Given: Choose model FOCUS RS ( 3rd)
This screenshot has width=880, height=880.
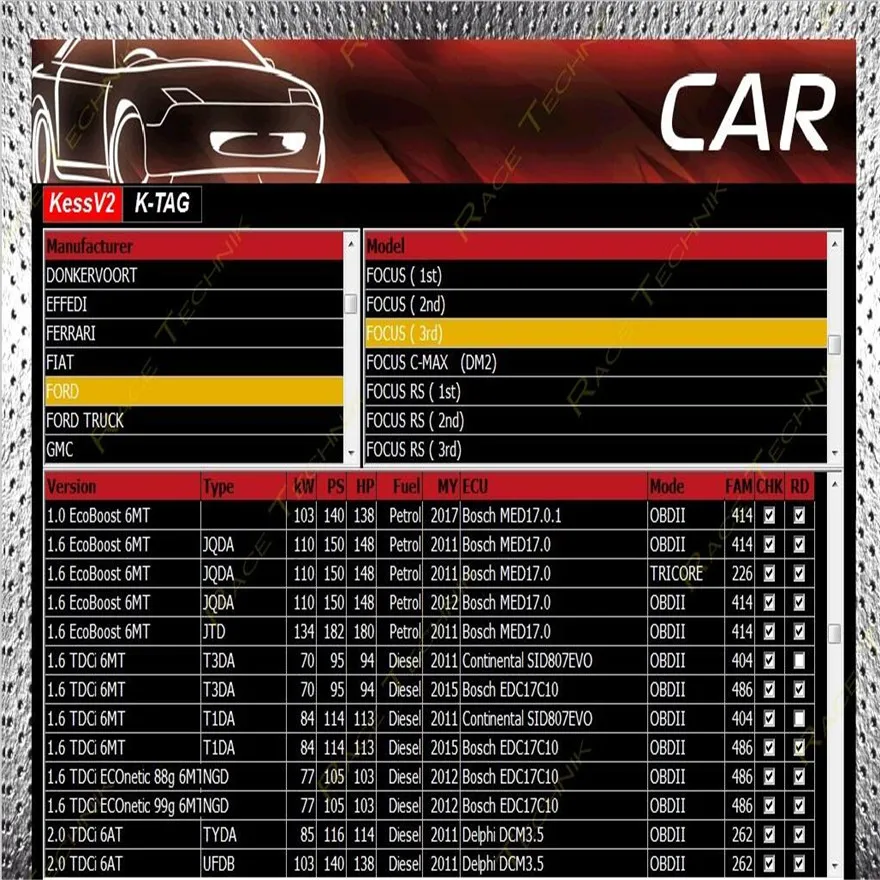Looking at the screenshot, I should click(595, 450).
